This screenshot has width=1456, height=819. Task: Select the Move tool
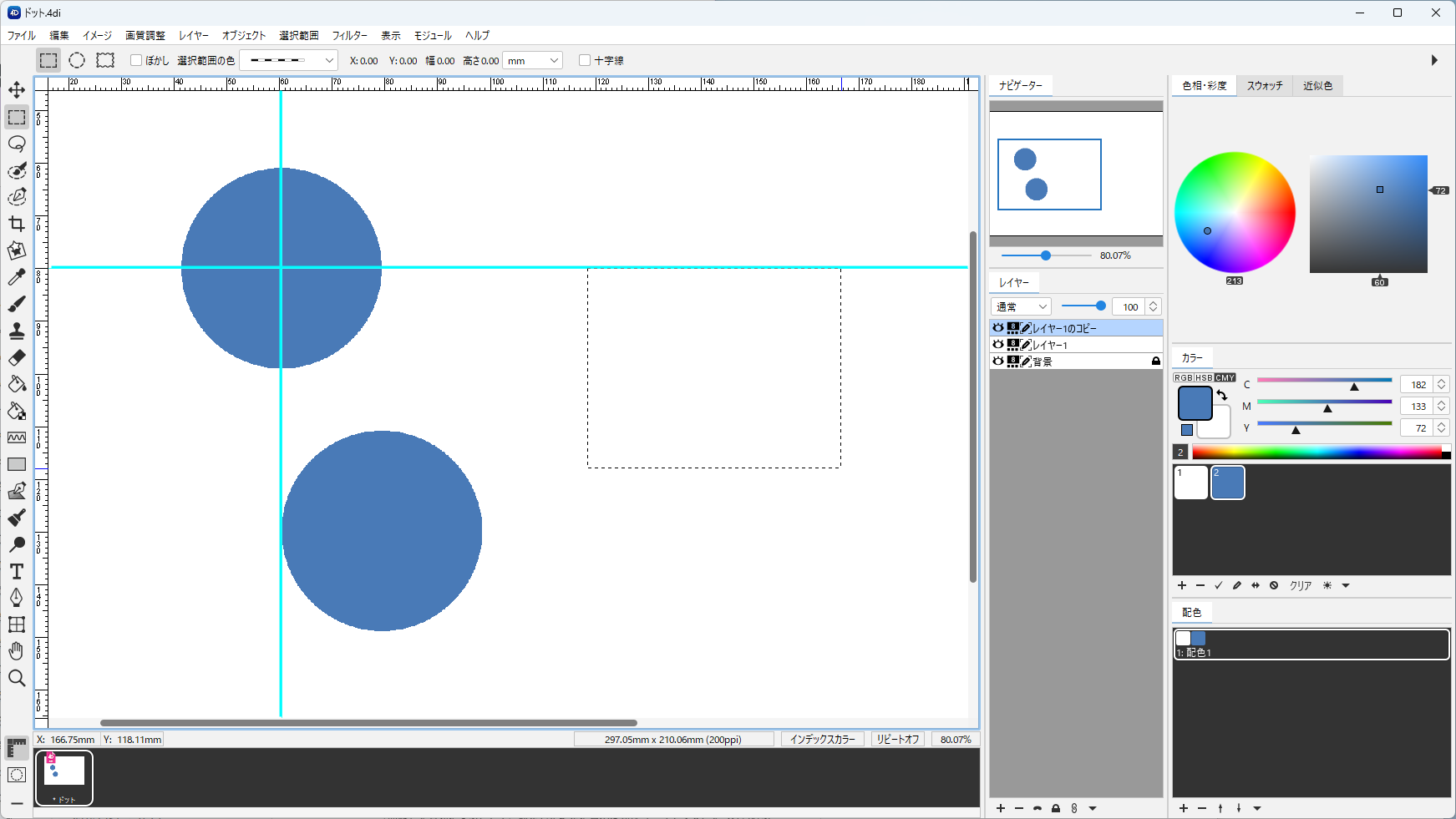[17, 90]
